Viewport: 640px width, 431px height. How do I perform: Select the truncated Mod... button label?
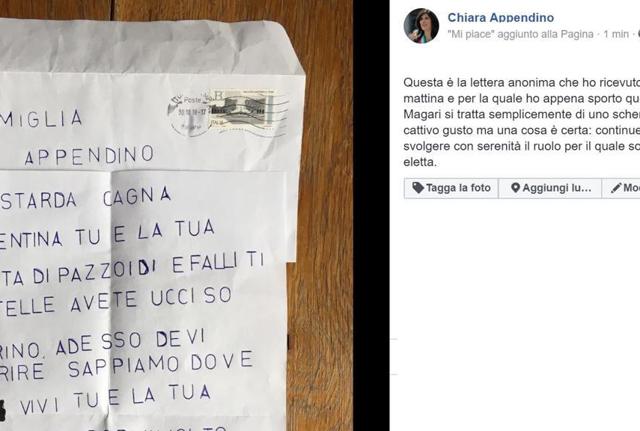(x=631, y=188)
